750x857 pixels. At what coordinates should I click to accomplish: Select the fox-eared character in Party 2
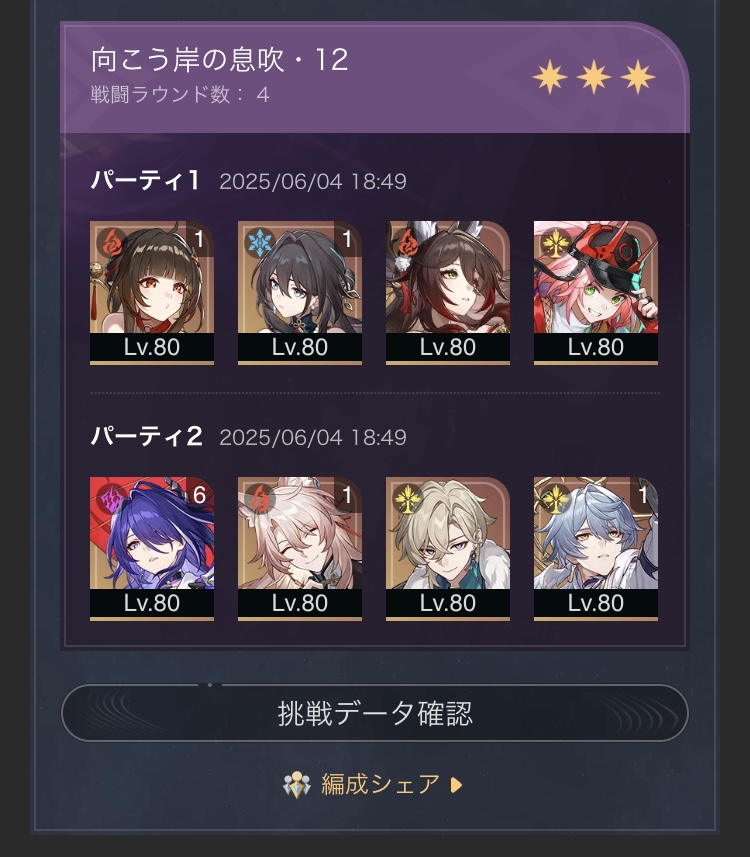(x=300, y=548)
